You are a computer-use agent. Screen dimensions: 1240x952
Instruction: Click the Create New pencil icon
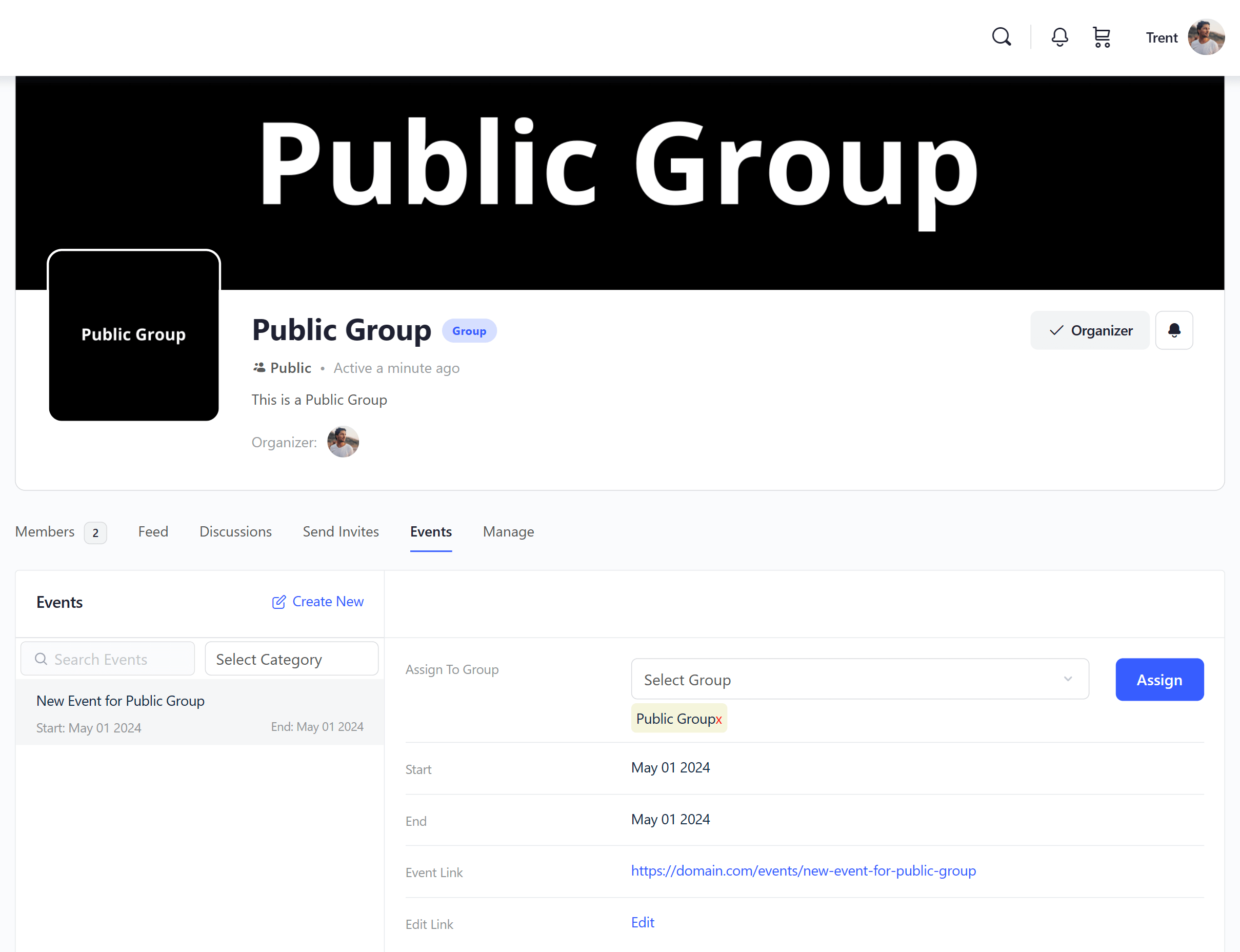pos(278,602)
